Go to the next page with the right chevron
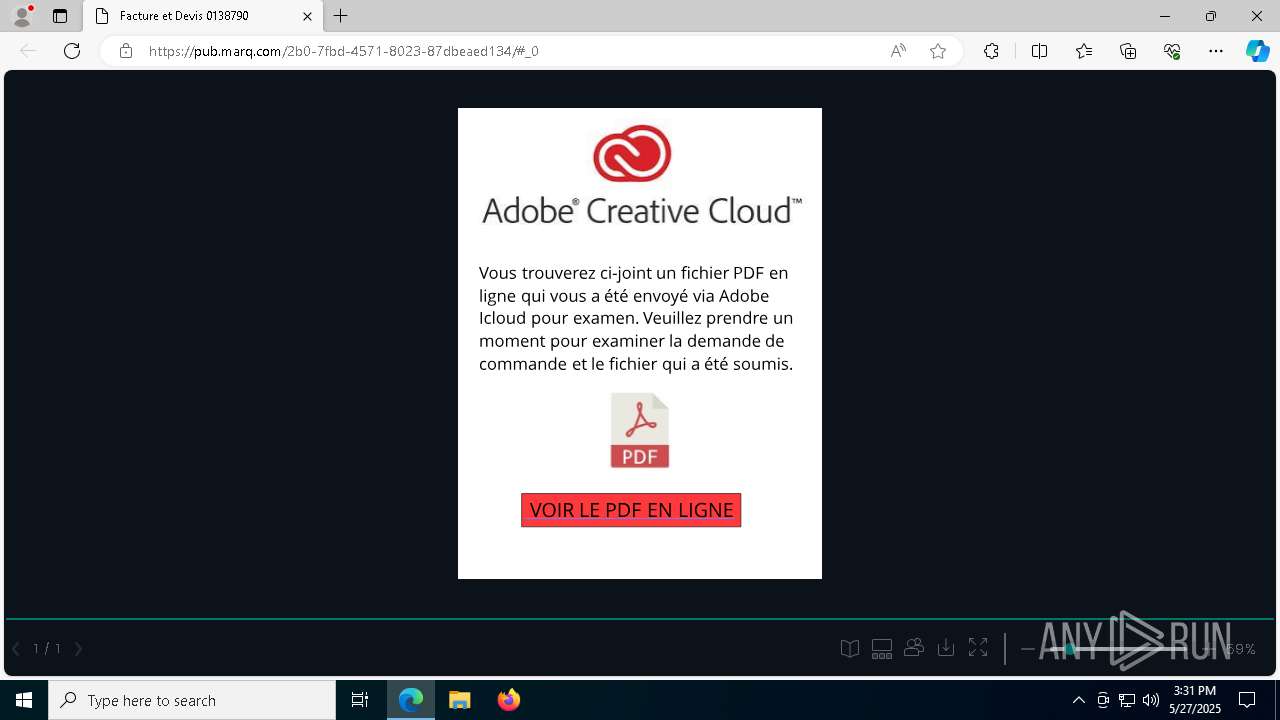The height and width of the screenshot is (720, 1280). [x=78, y=649]
